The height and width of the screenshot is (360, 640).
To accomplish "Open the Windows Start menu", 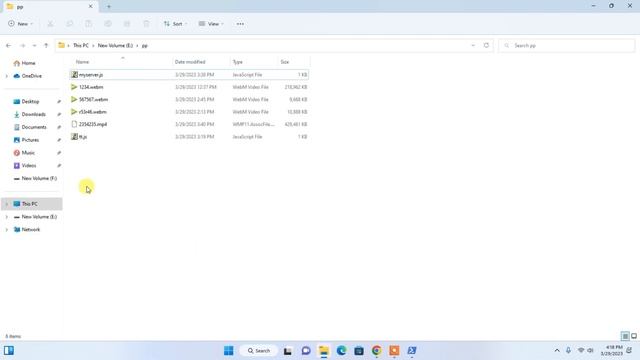I will tap(229, 351).
